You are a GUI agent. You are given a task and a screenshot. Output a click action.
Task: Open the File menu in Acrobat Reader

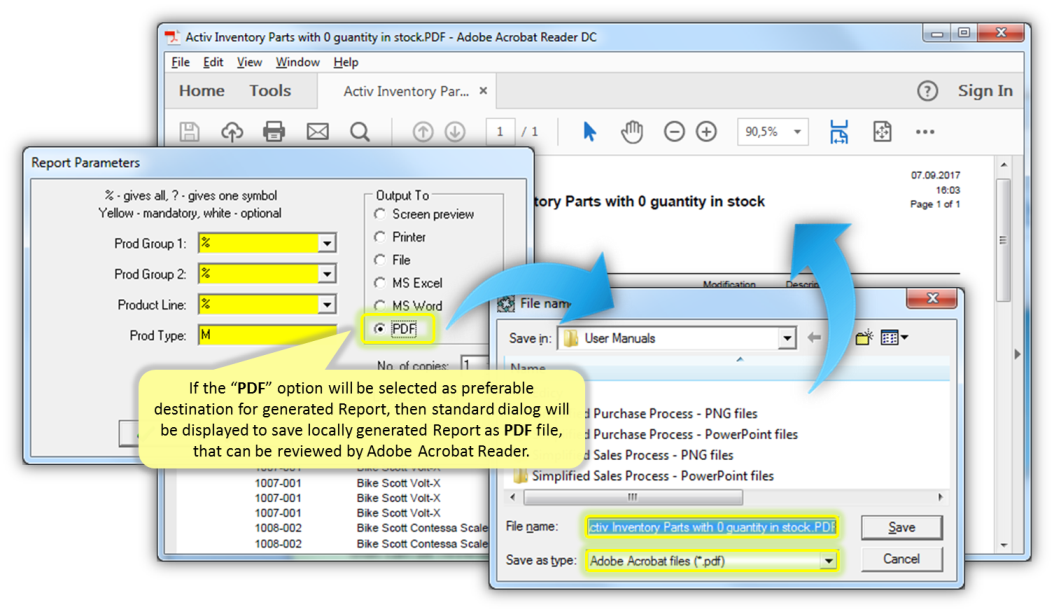pos(180,63)
